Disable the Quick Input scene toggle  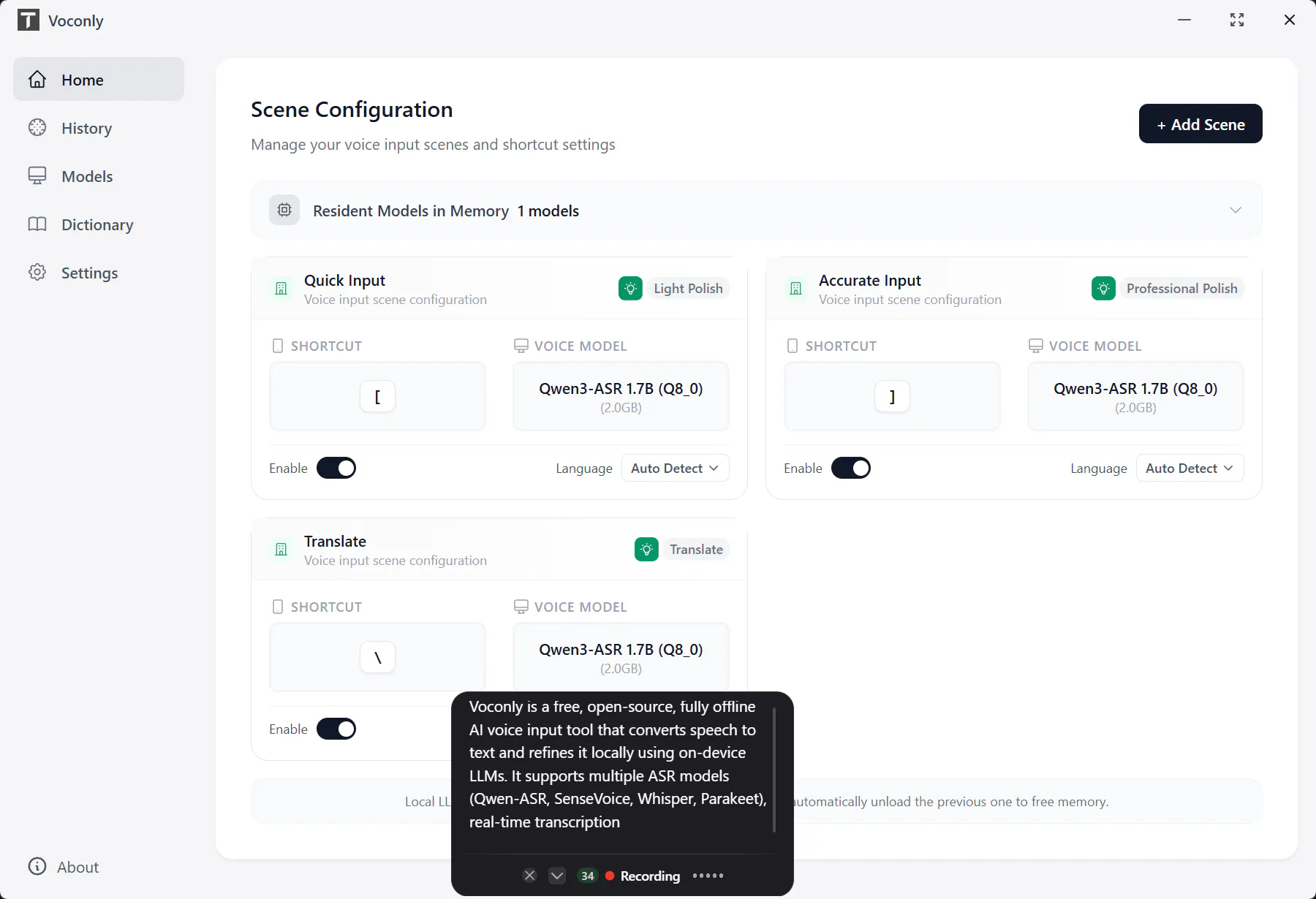tap(336, 468)
